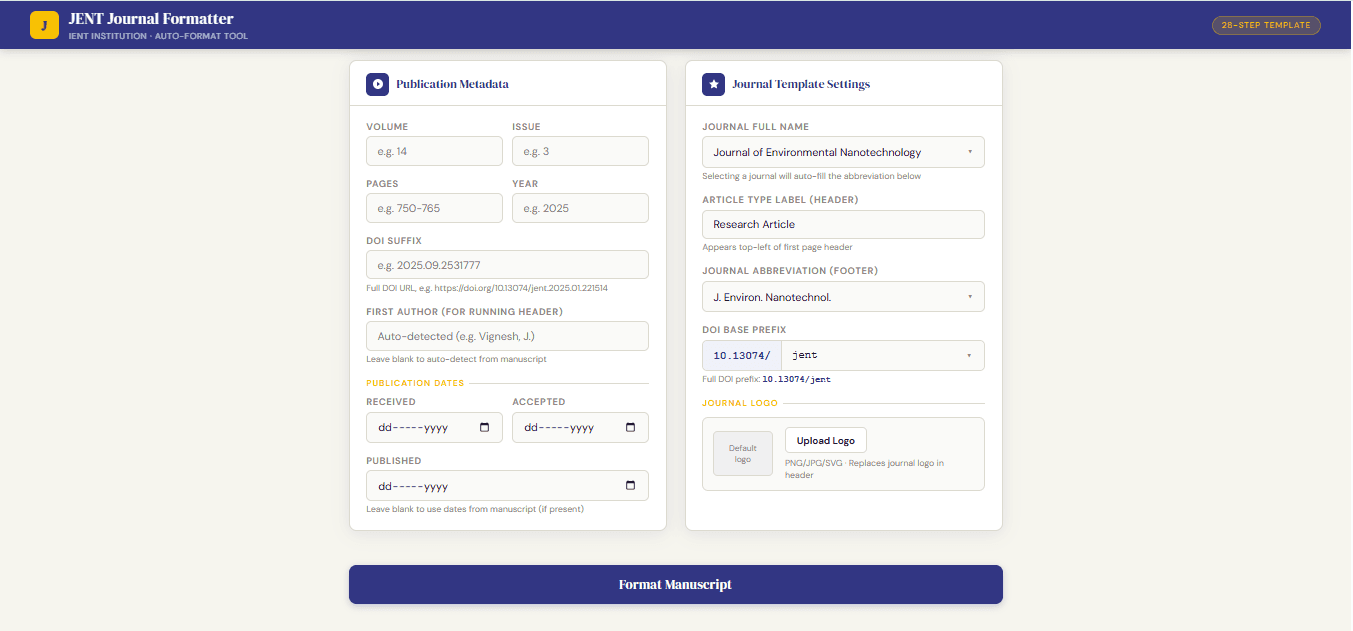The width and height of the screenshot is (1353, 631).
Task: Expand the jent DOI prefix dropdown
Action: [883, 355]
